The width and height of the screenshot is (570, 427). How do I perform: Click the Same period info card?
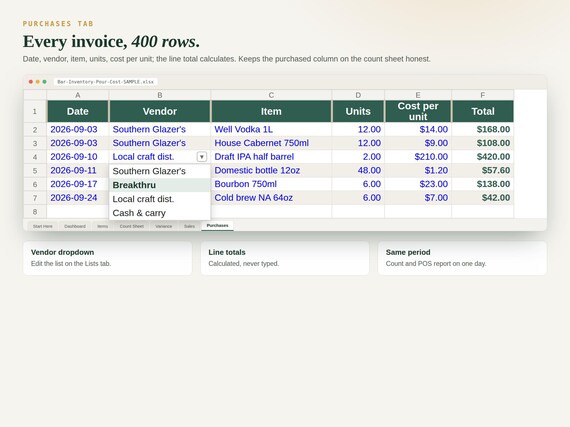462,258
